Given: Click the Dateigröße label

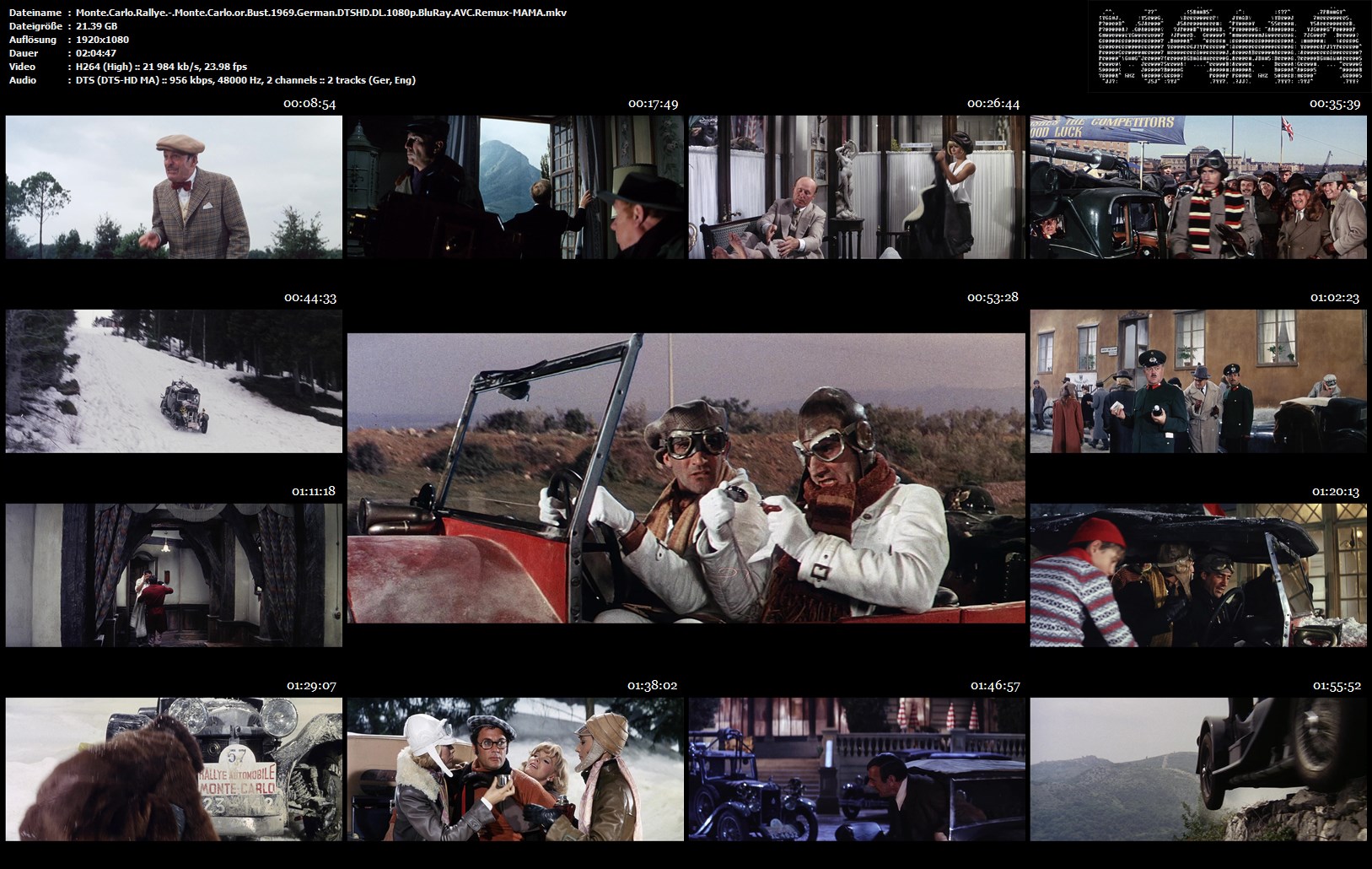Looking at the screenshot, I should click(x=35, y=26).
